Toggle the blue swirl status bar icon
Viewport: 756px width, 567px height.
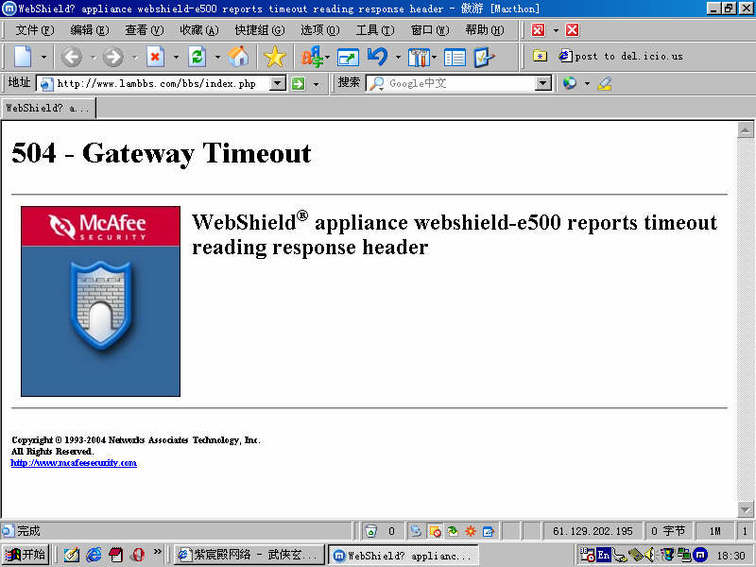coord(416,531)
